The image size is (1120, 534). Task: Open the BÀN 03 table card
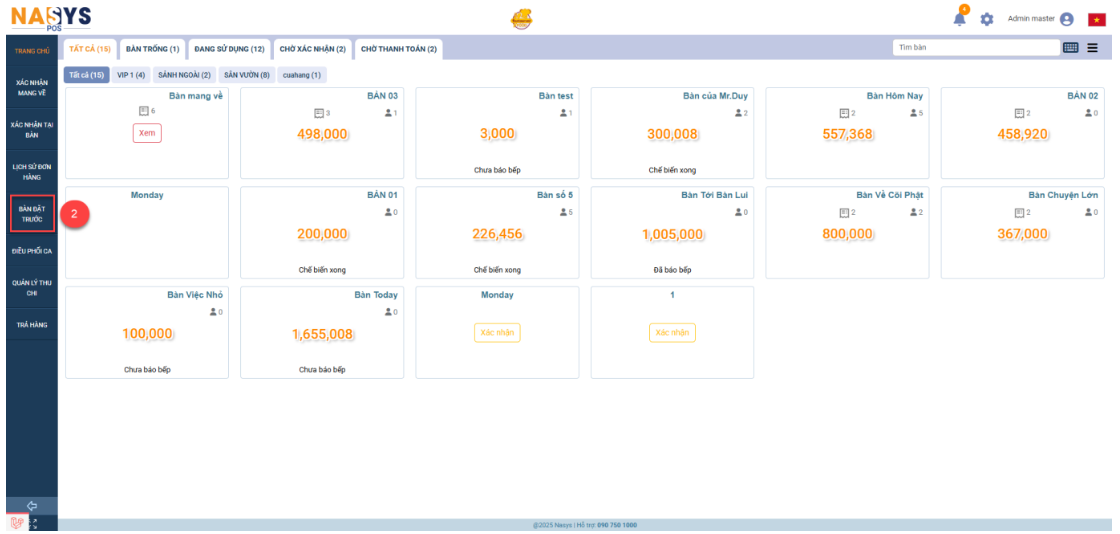(322, 133)
